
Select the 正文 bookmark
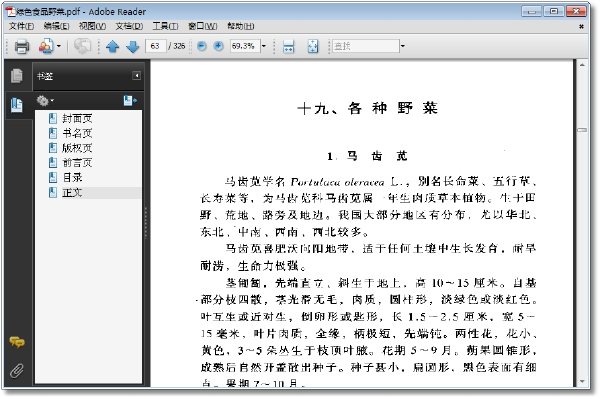click(x=72, y=192)
